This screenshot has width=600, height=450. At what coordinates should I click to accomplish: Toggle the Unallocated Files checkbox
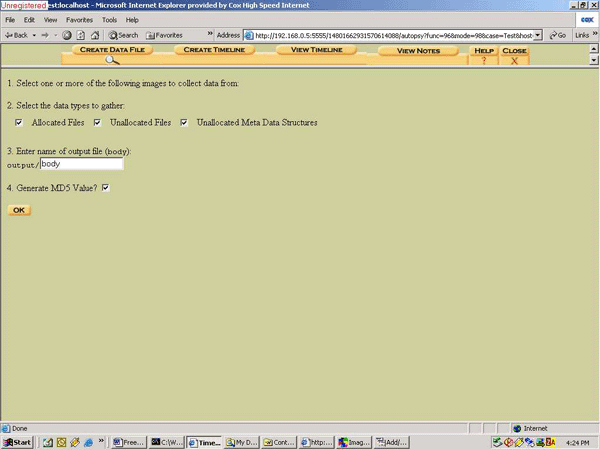pos(97,123)
